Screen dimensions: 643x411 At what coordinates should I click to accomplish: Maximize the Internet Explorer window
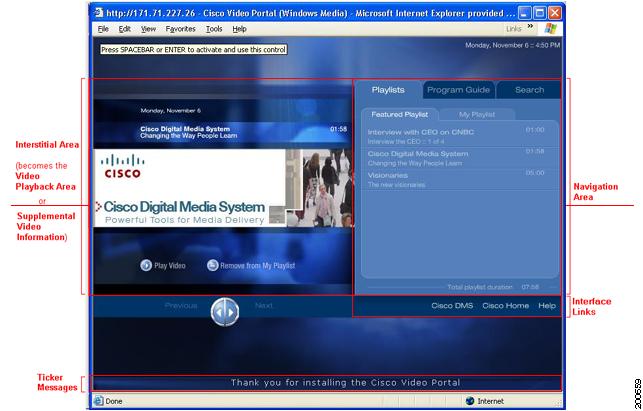pyautogui.click(x=540, y=13)
